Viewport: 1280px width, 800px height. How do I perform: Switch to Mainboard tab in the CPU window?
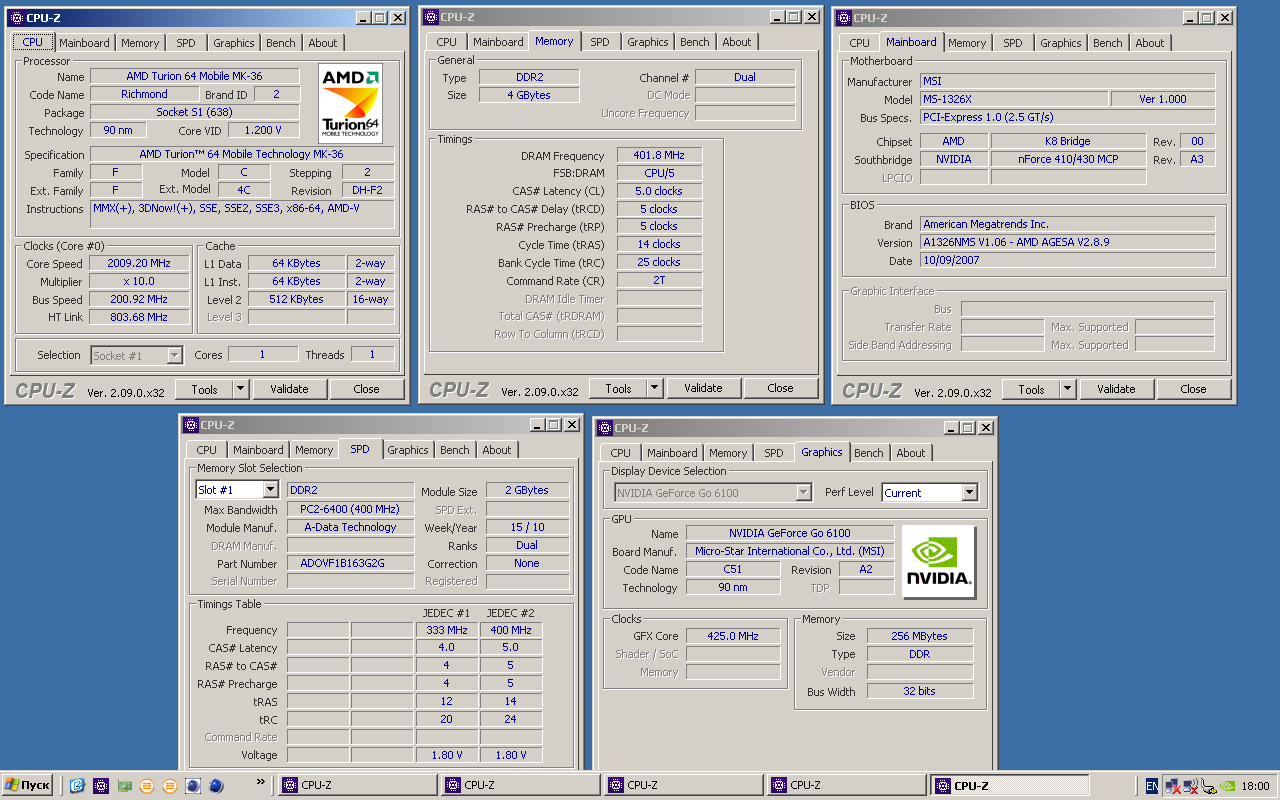tap(84, 43)
